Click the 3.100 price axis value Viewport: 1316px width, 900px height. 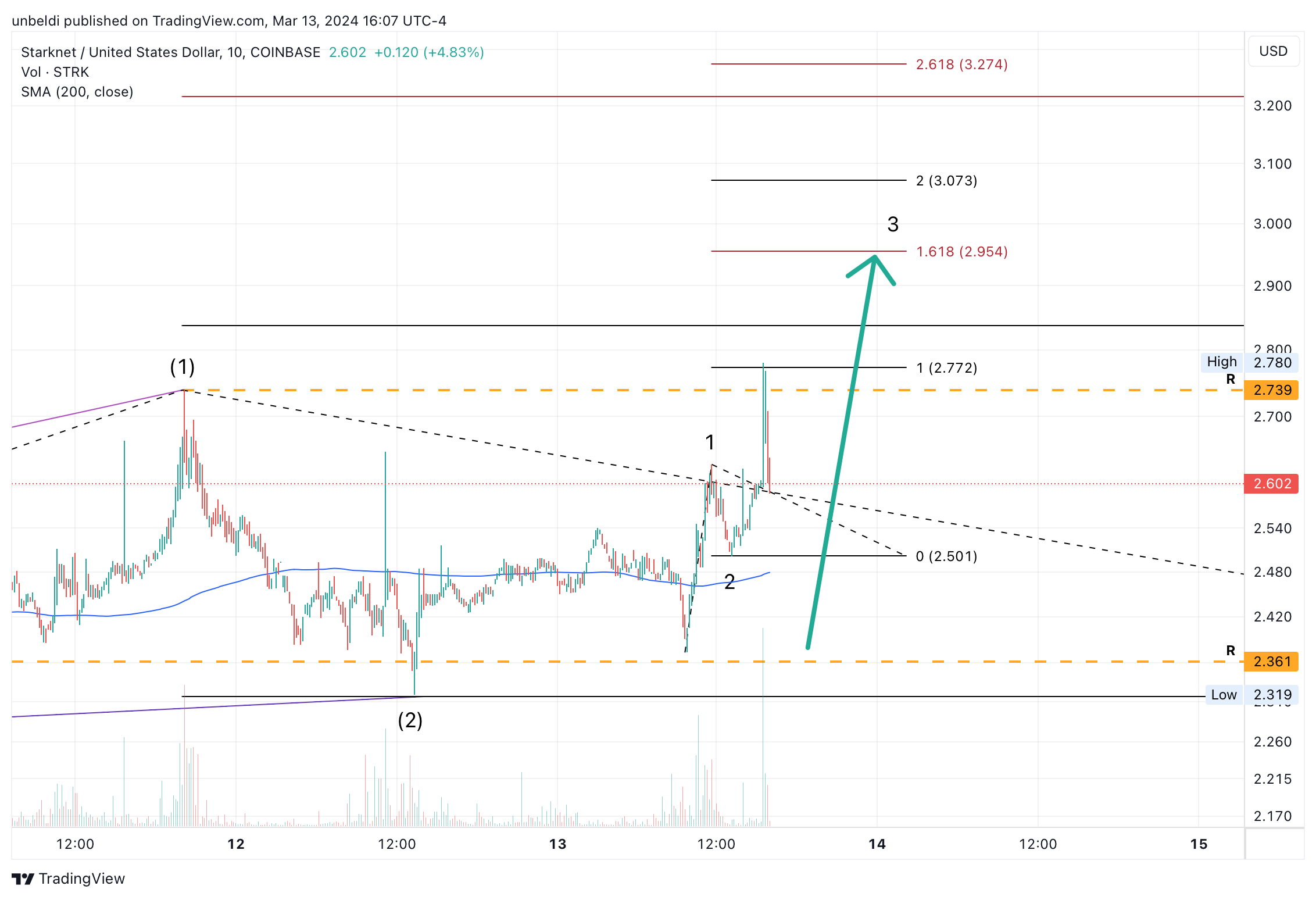click(x=1272, y=164)
